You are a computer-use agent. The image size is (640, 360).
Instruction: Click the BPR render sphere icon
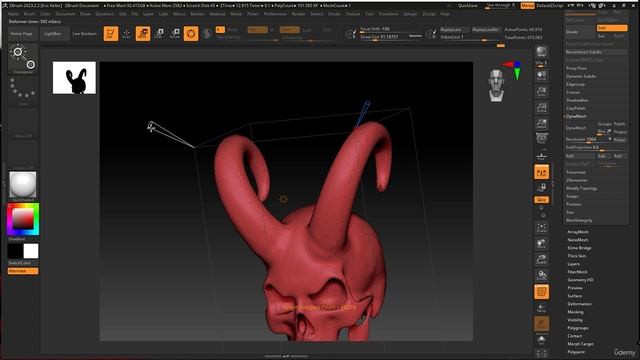tap(542, 52)
